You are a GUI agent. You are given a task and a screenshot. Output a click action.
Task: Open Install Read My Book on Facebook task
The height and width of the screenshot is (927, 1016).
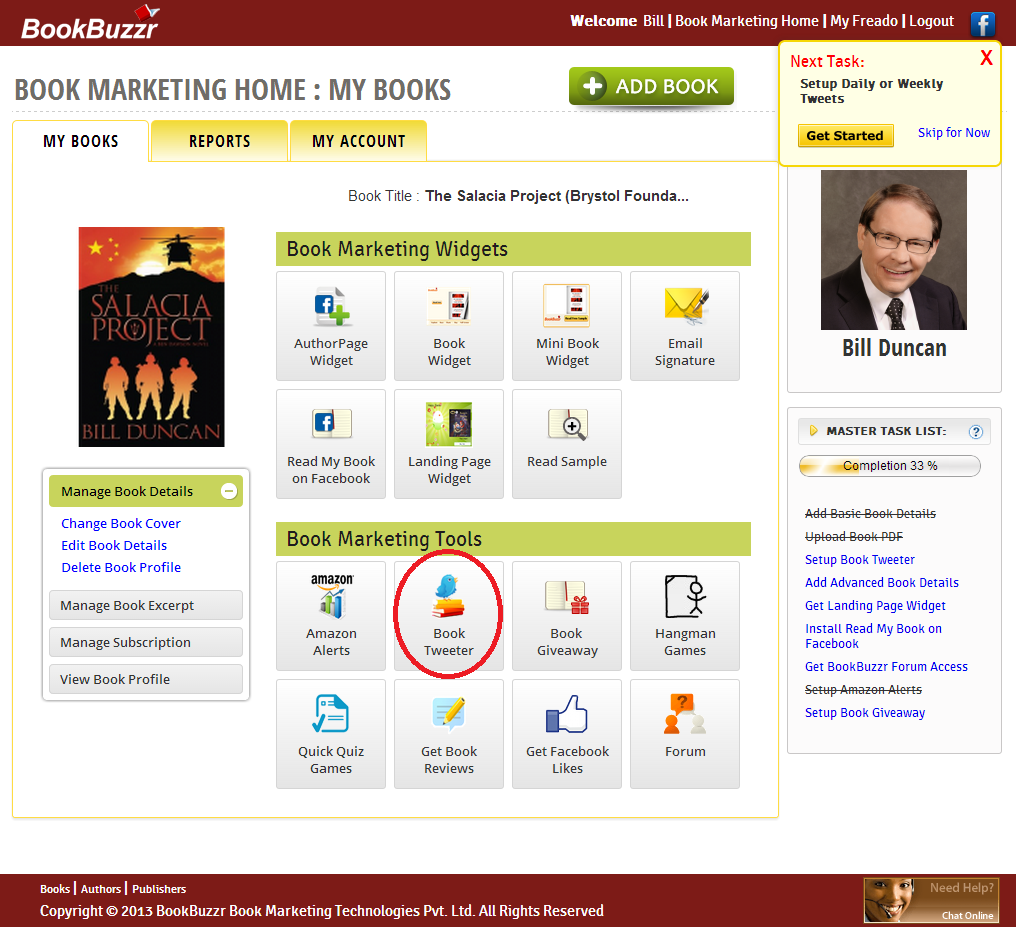coord(873,635)
